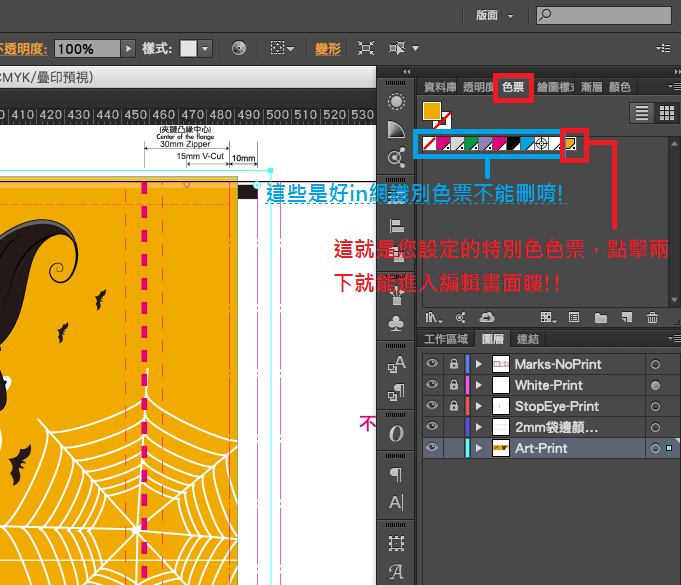Image resolution: width=681 pixels, height=585 pixels.
Task: Switch to the 工作區域 (Artboards) tab
Action: point(446,339)
